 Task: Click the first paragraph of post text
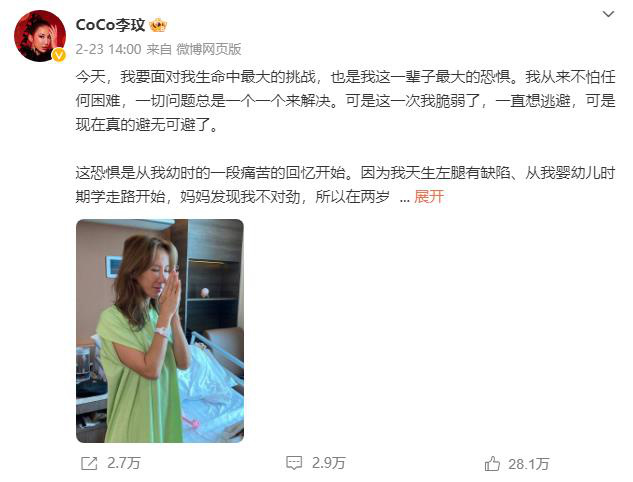point(346,101)
